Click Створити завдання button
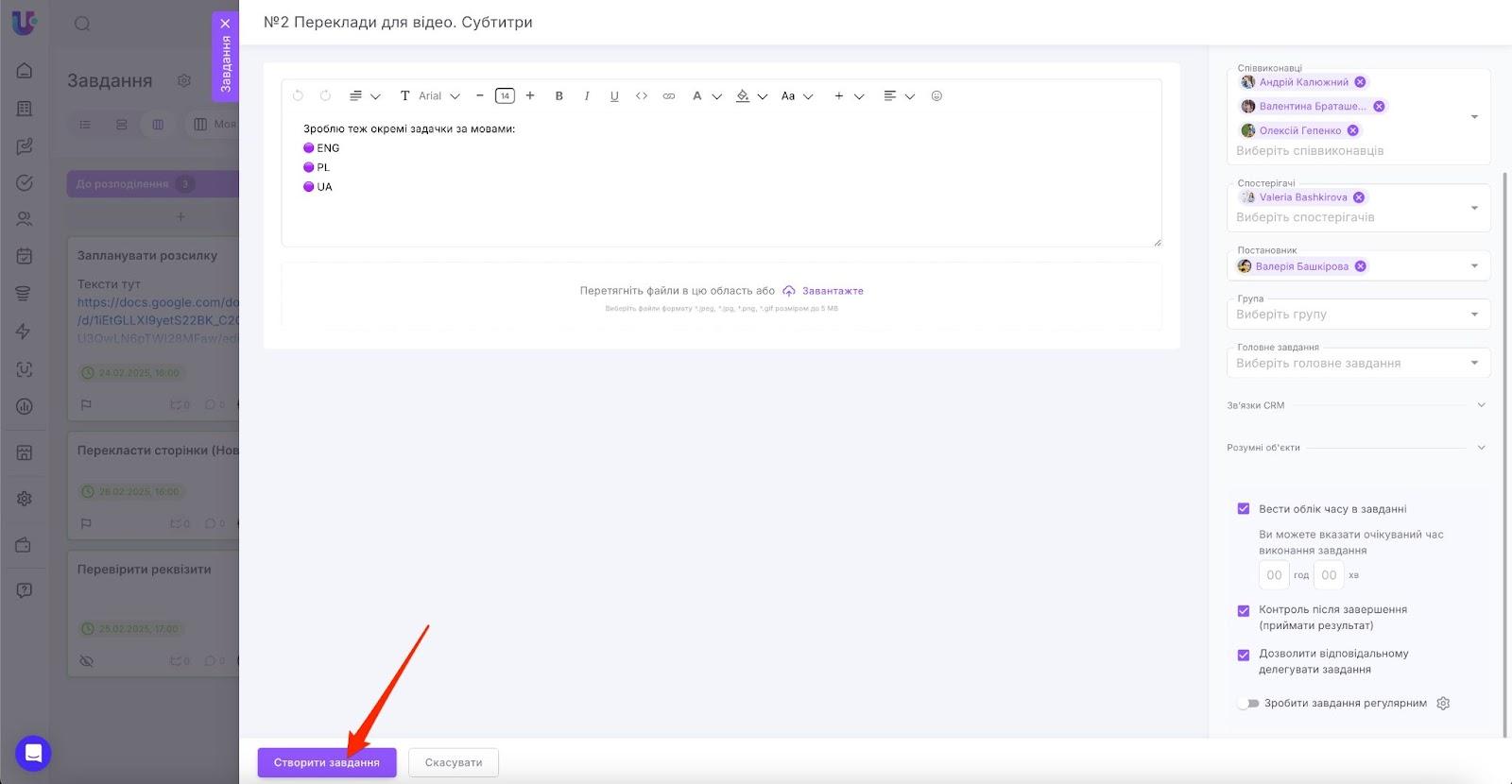 pos(327,762)
